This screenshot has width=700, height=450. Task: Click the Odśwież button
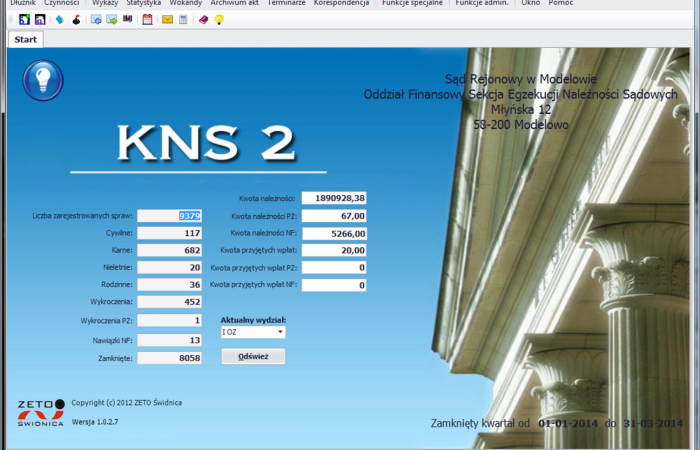[253, 357]
